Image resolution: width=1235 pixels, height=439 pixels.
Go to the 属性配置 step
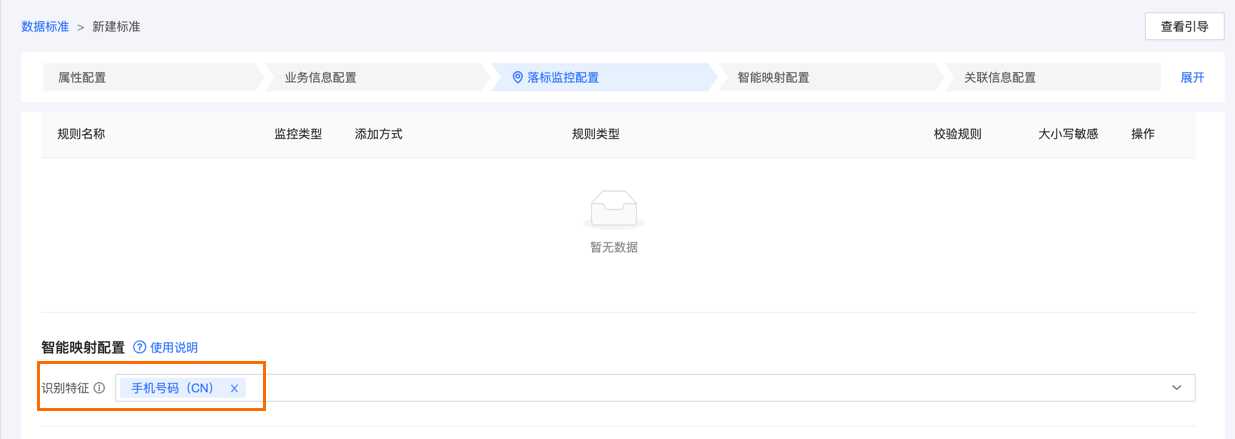tap(152, 77)
